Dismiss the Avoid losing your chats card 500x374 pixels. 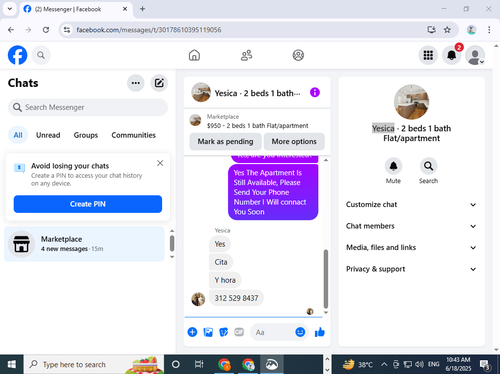[160, 163]
